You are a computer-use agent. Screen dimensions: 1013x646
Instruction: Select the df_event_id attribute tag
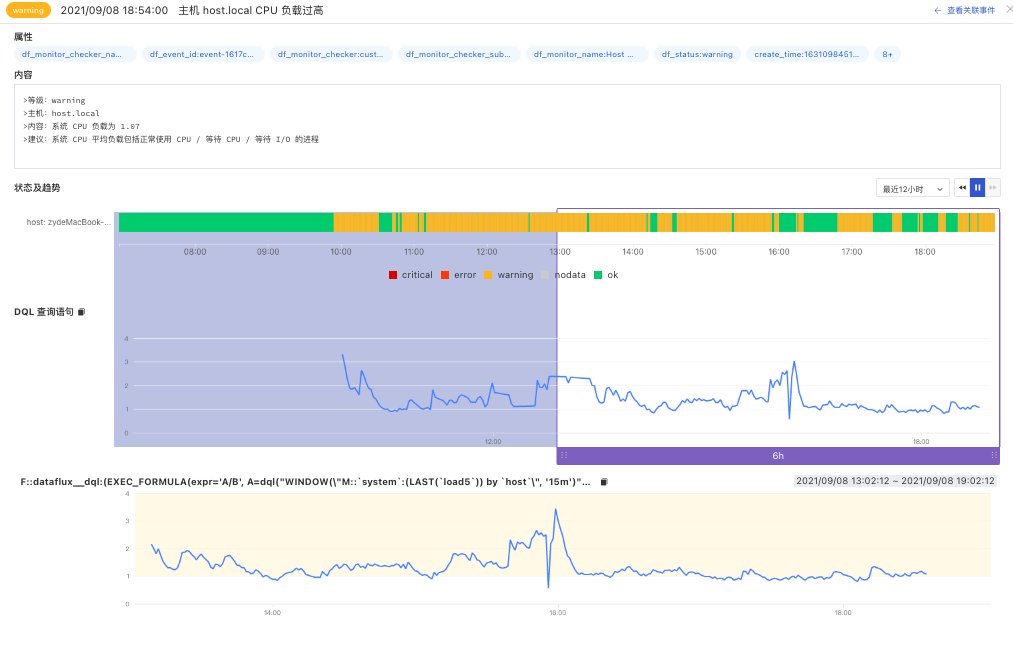pos(203,54)
